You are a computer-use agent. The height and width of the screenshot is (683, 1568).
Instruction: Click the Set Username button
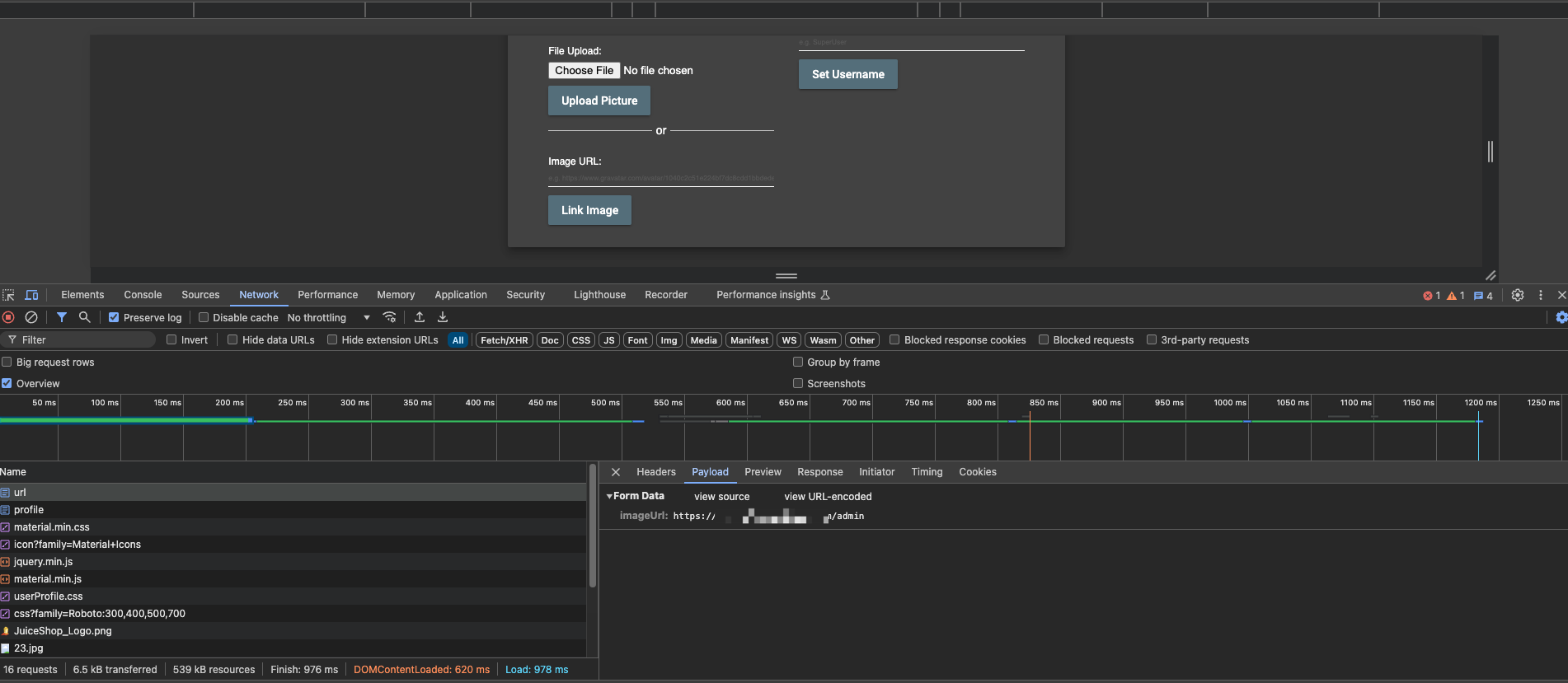(x=848, y=74)
